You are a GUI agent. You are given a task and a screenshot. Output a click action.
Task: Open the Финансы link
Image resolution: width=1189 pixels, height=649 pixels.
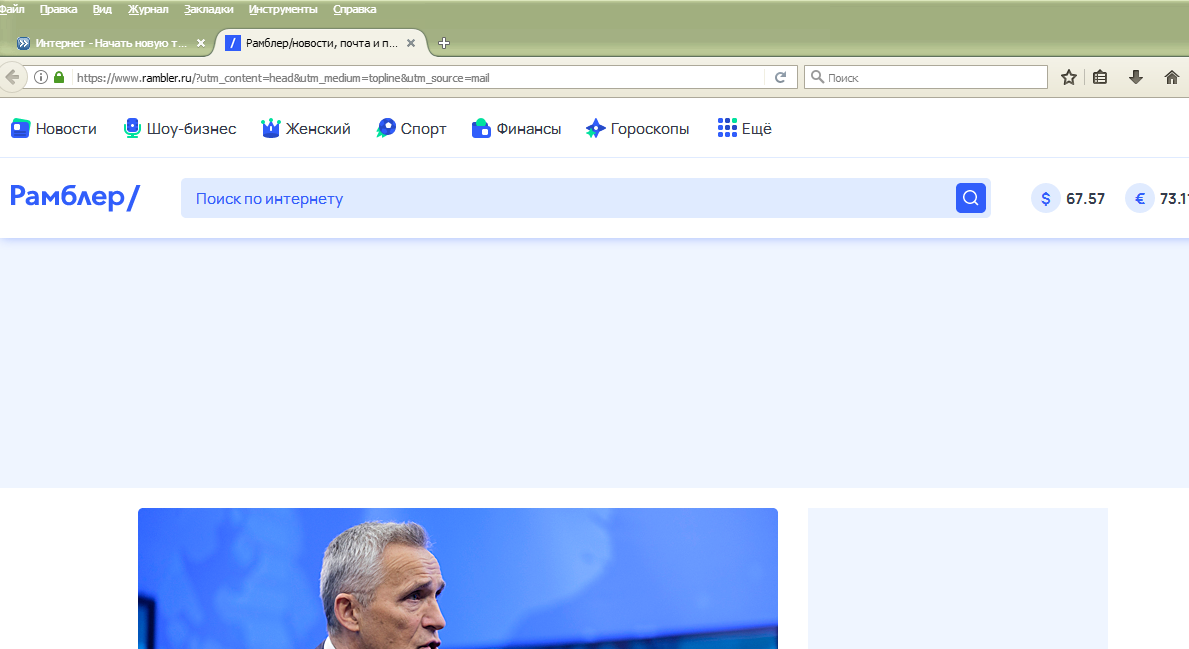[529, 129]
